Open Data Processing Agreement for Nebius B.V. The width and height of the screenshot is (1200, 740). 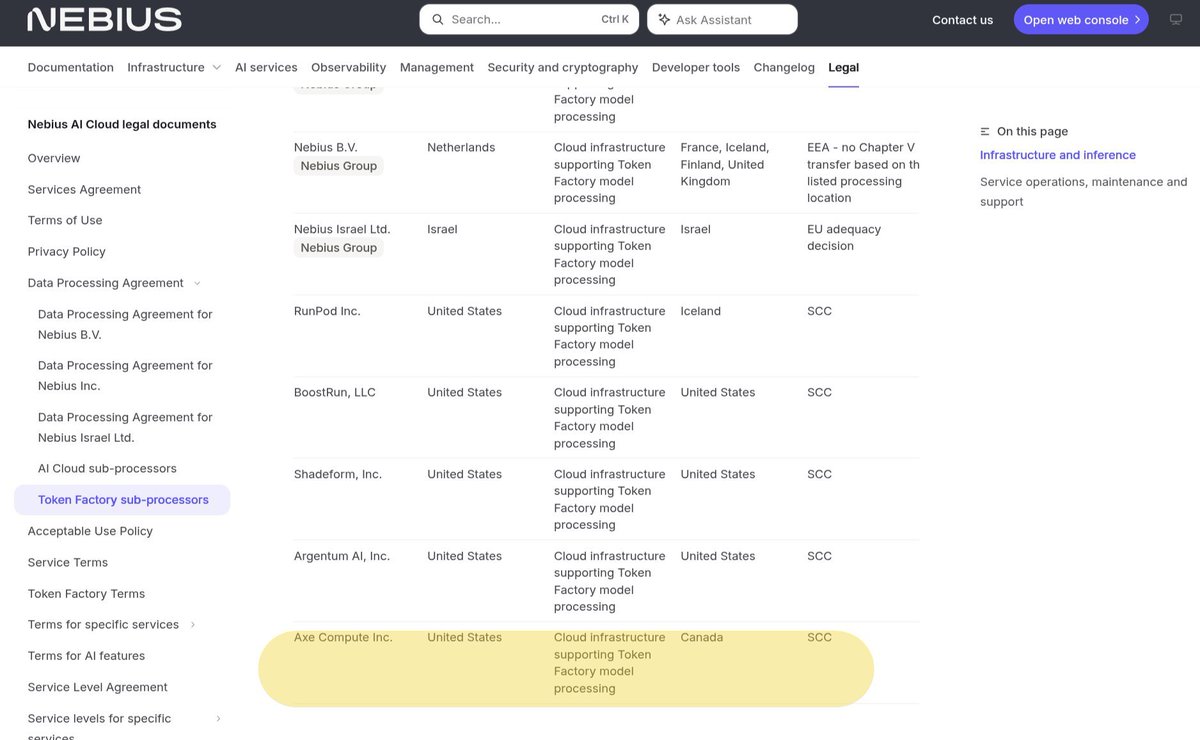click(125, 324)
